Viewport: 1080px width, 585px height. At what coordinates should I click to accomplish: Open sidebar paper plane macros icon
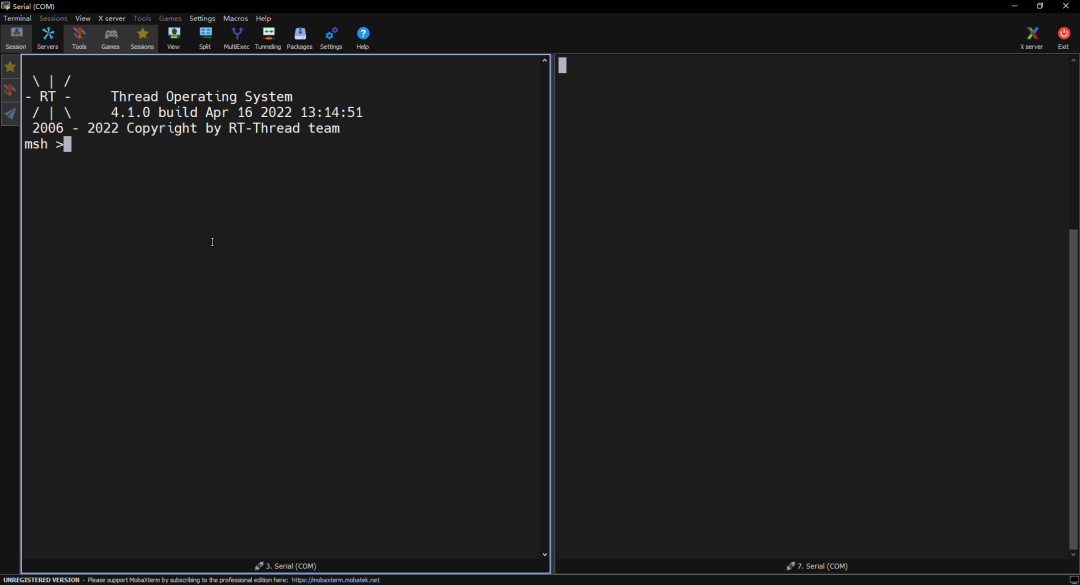[x=10, y=114]
